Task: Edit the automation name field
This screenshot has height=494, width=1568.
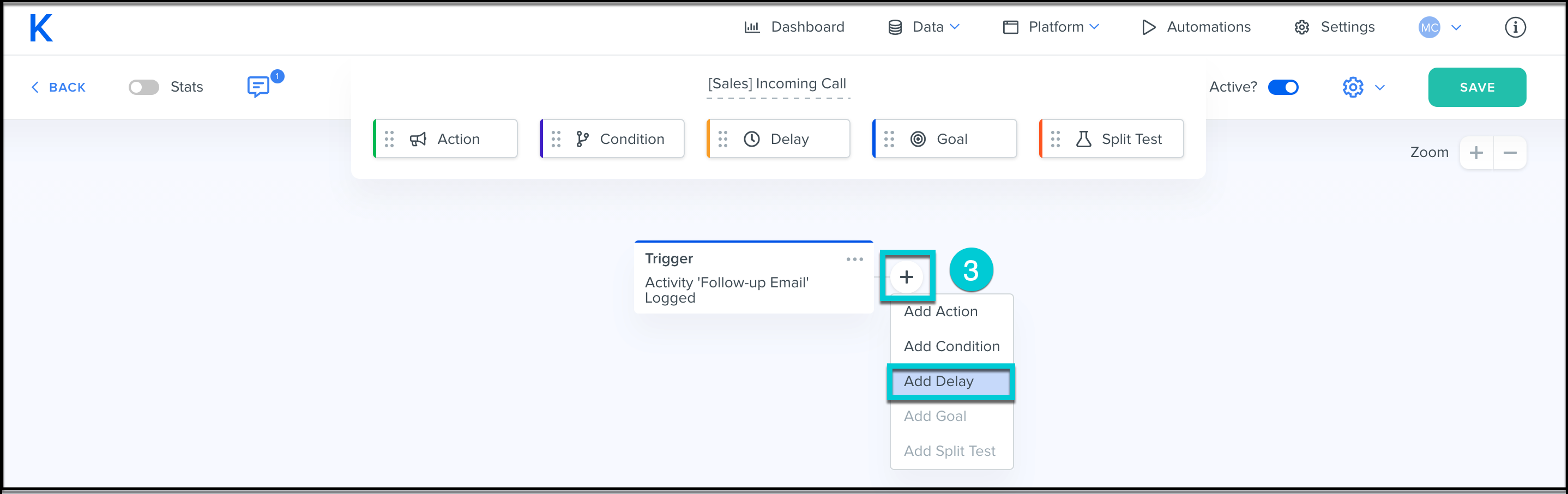Action: click(x=777, y=84)
